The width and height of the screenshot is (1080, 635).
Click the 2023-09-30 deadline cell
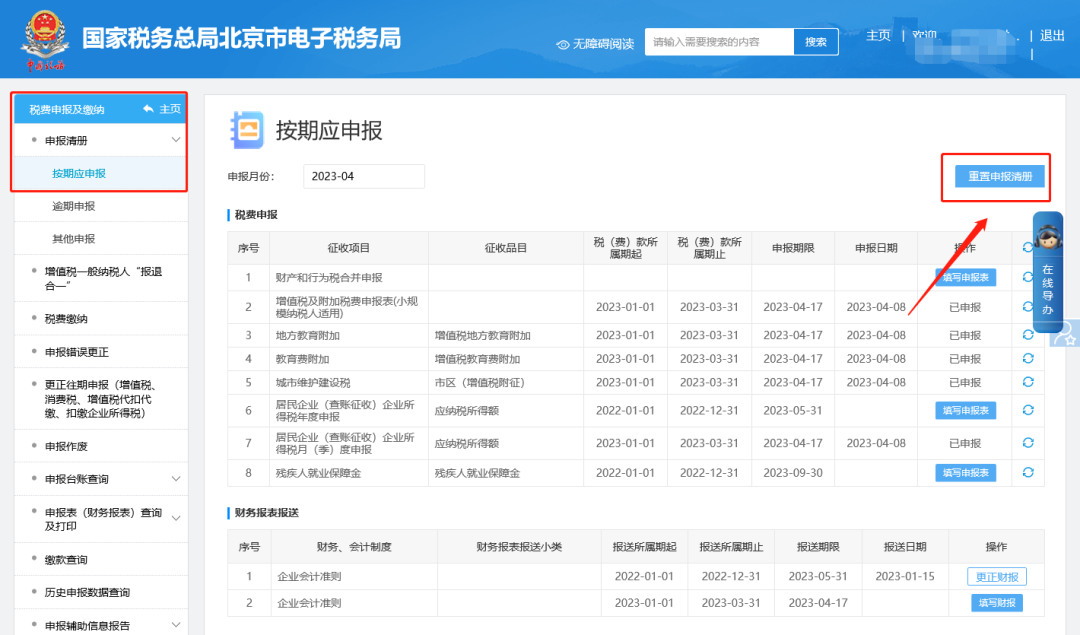[793, 473]
